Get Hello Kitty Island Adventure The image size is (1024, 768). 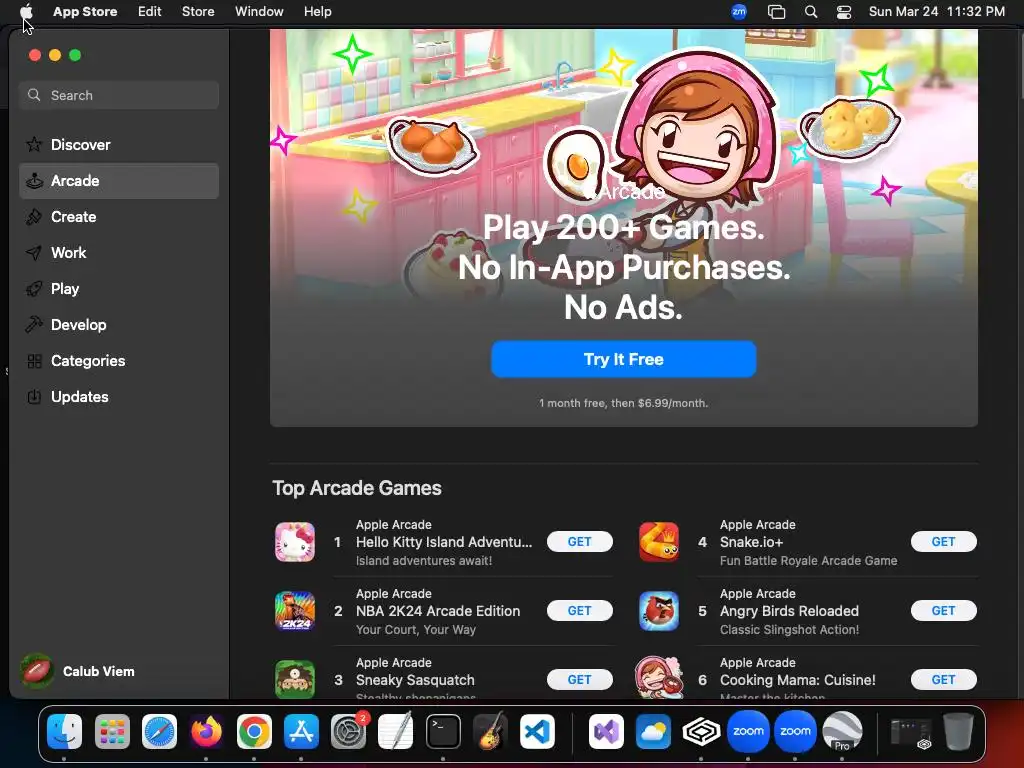pos(579,541)
